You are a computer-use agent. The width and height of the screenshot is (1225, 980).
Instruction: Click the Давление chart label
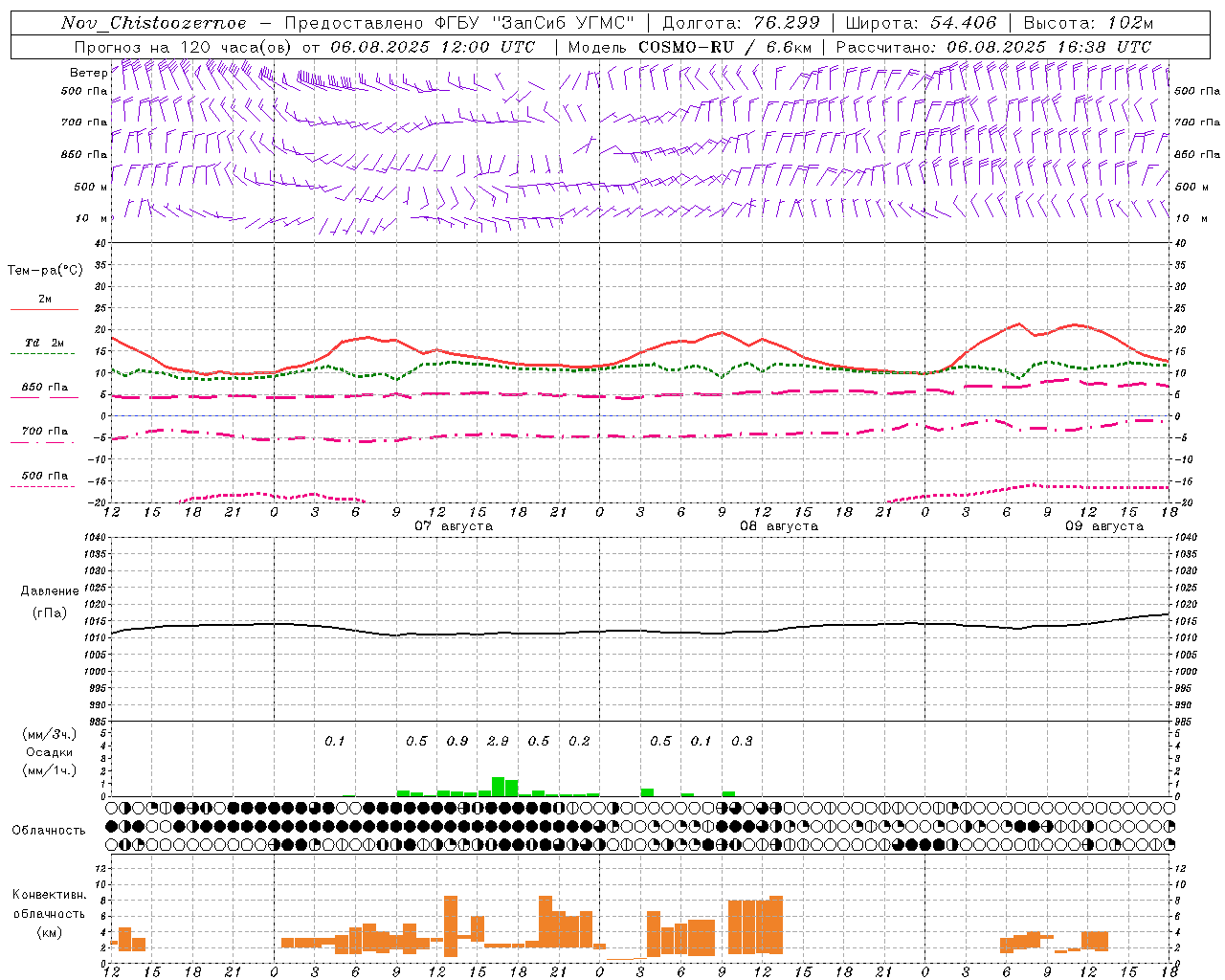tap(50, 591)
